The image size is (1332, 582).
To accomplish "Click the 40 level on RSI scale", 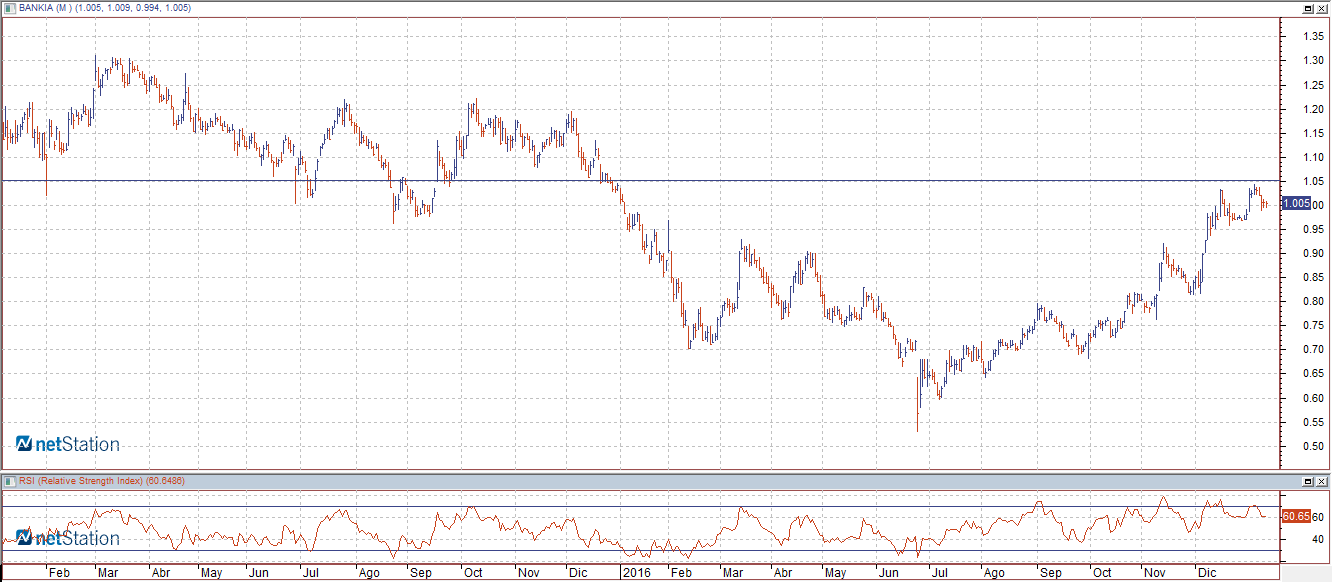I will tap(1318, 540).
